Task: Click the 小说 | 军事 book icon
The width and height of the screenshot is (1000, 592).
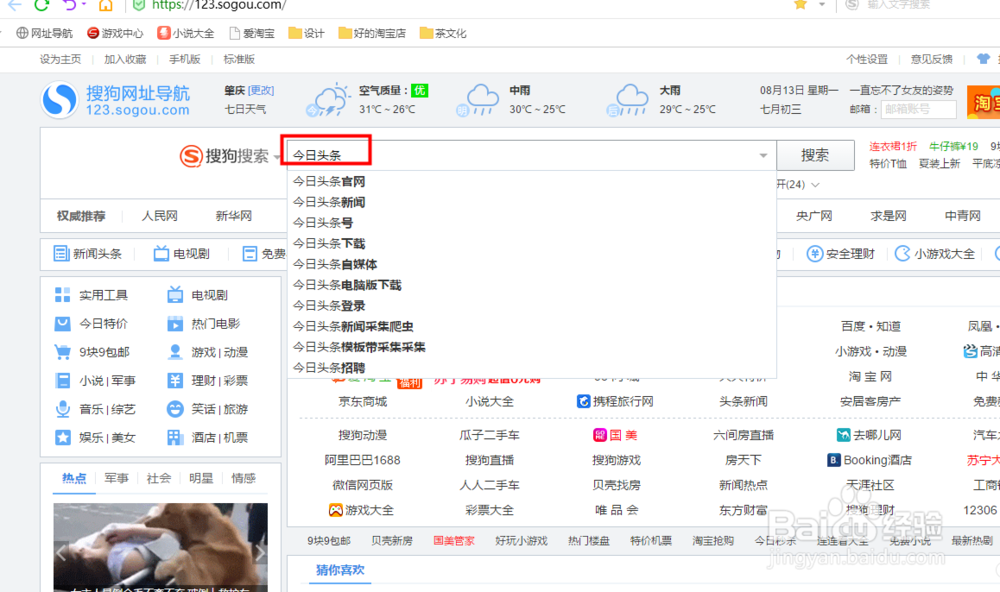Action: (62, 381)
